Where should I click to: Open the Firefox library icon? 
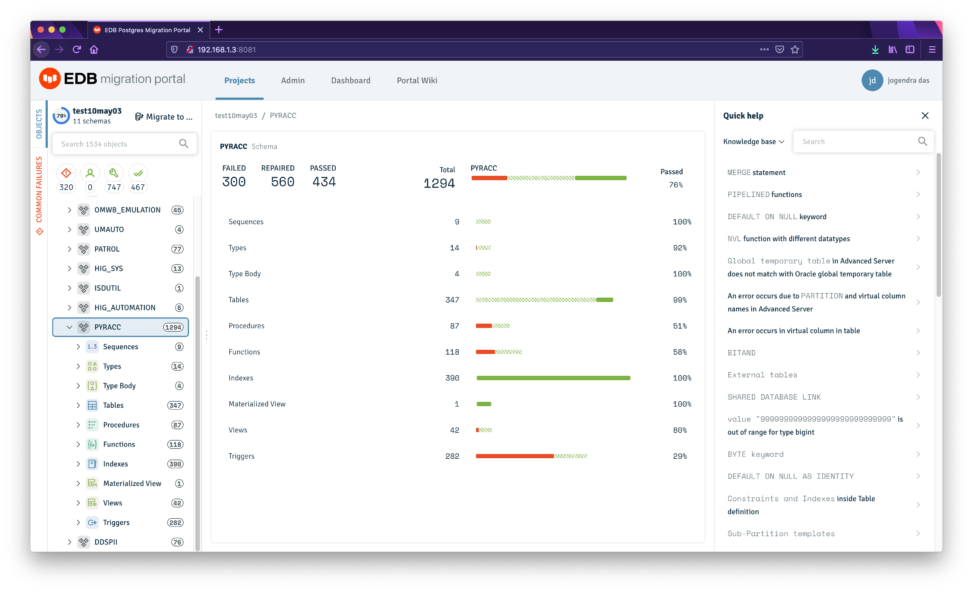point(892,50)
